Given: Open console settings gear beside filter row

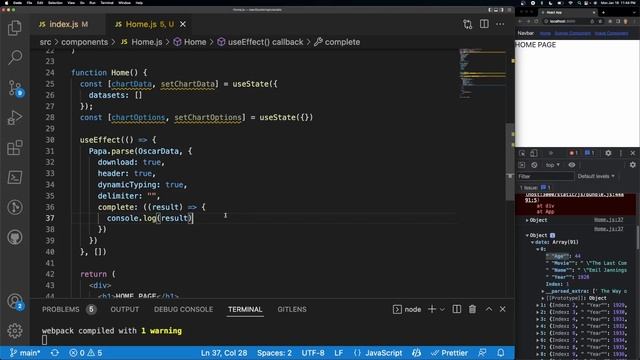Looking at the screenshot, I should coord(633,165).
